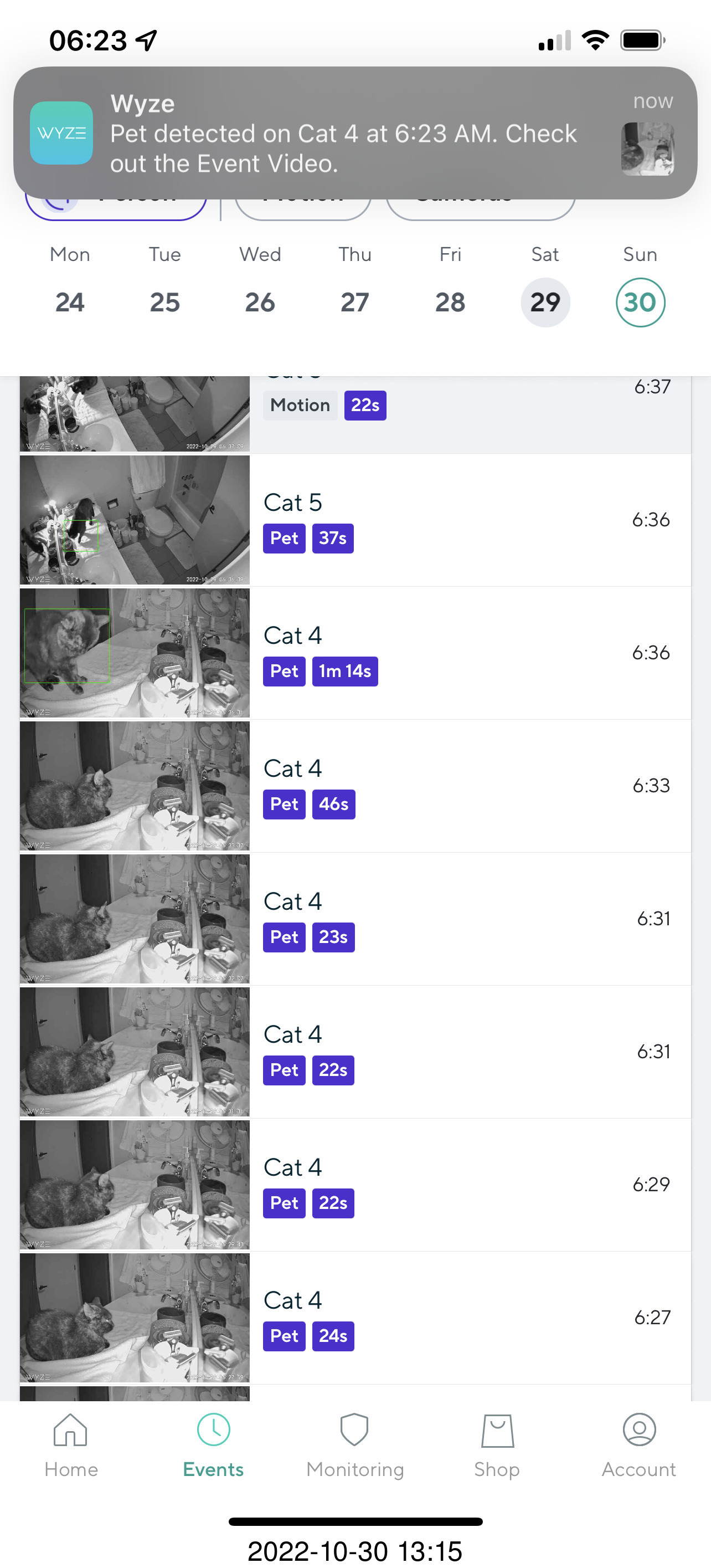Viewport: 711px width, 1568px height.
Task: Select Saturday 29 in the calendar
Action: coord(545,303)
